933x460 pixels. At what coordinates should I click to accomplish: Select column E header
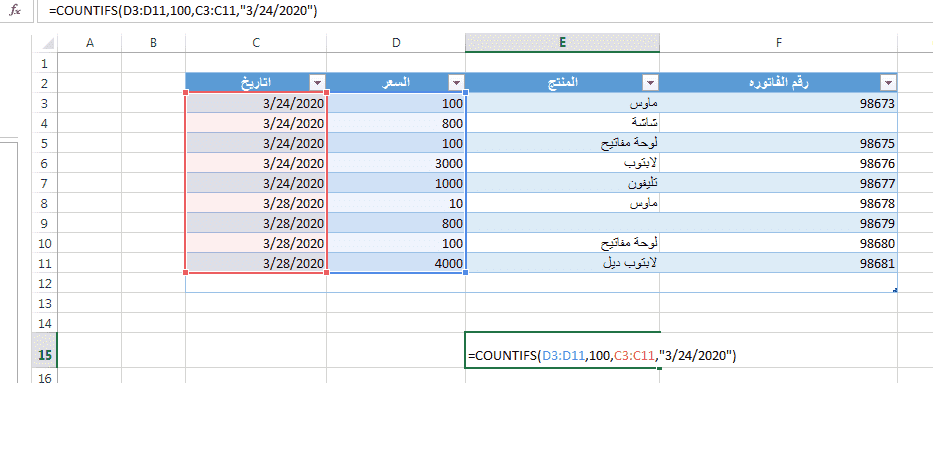562,43
